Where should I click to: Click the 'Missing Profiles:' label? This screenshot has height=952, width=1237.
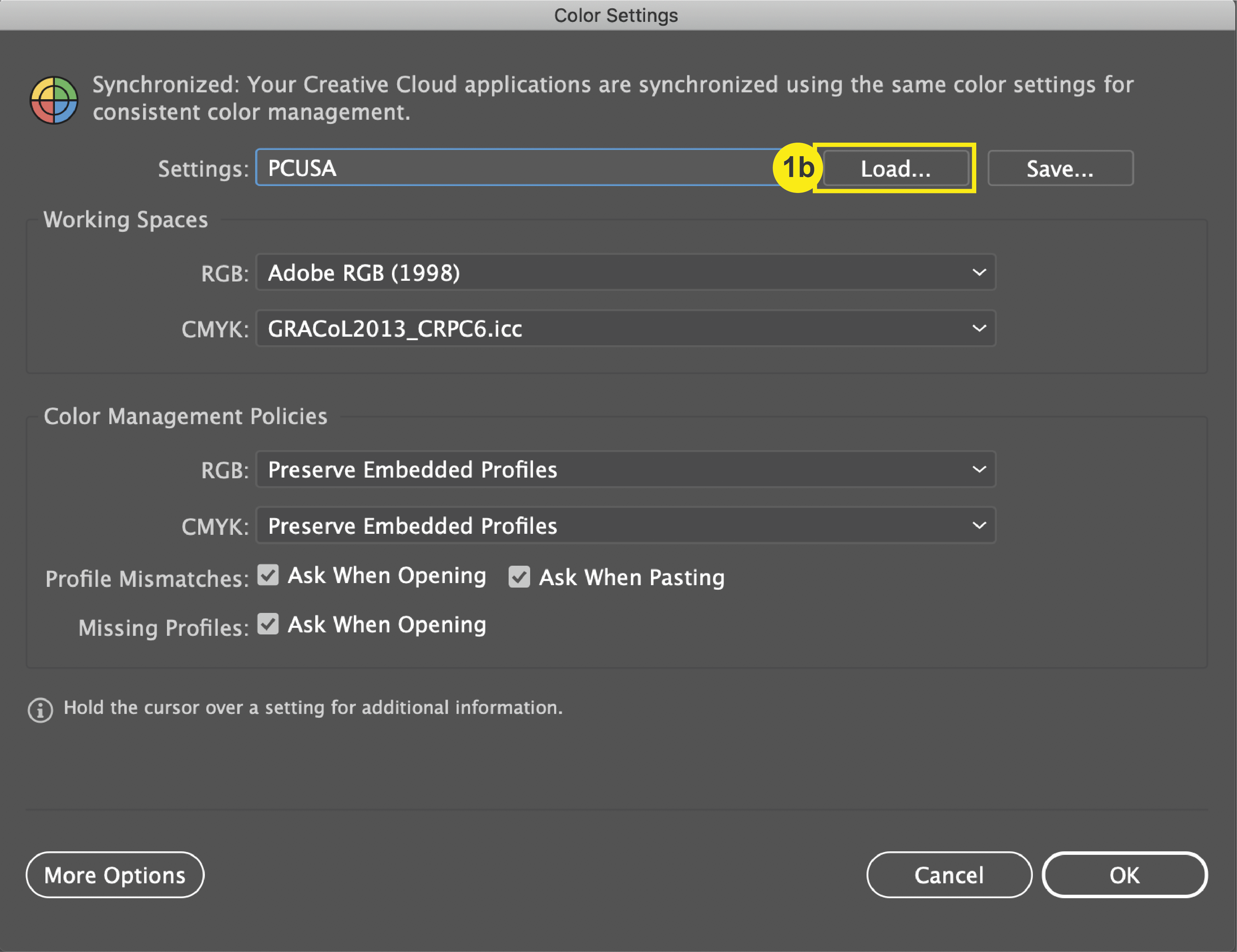pyautogui.click(x=164, y=628)
